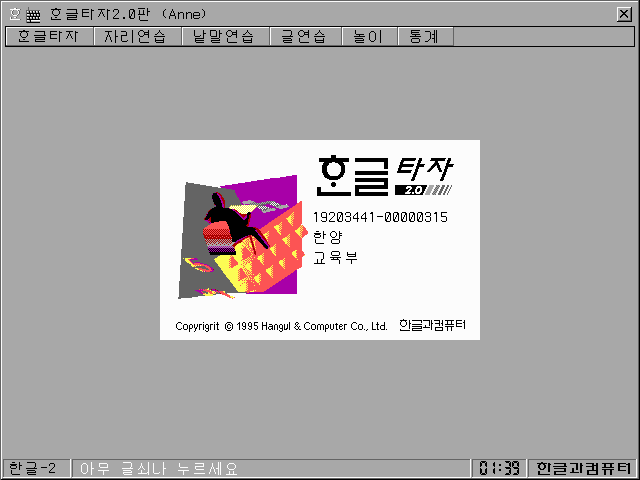Open the 통계 menu
This screenshot has width=640, height=480.
pos(425,36)
